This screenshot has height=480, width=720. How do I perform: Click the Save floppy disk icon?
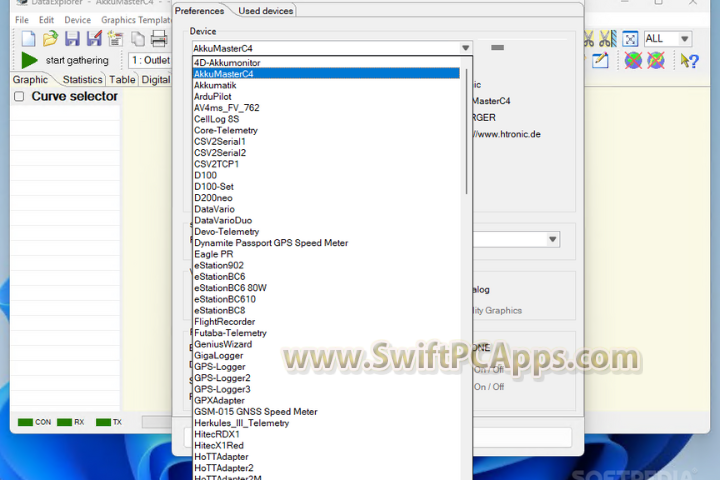(72, 39)
